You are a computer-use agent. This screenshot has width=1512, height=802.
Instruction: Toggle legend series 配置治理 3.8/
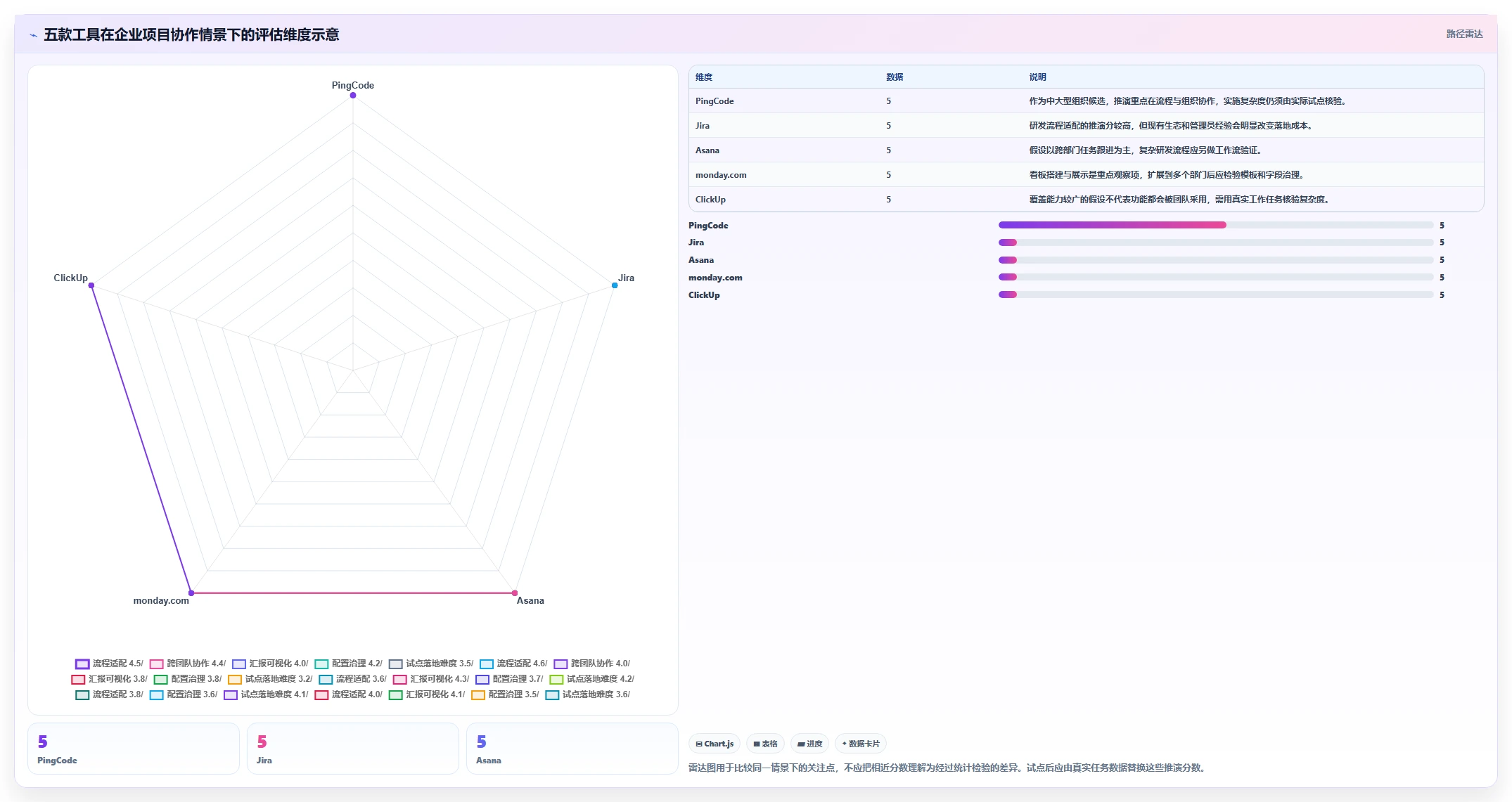click(x=188, y=679)
